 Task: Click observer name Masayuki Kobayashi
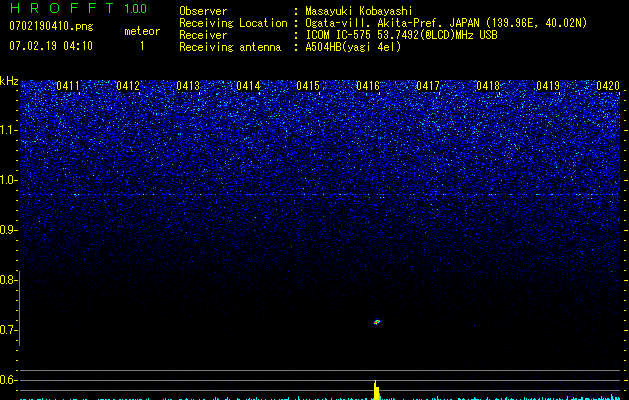coord(359,11)
